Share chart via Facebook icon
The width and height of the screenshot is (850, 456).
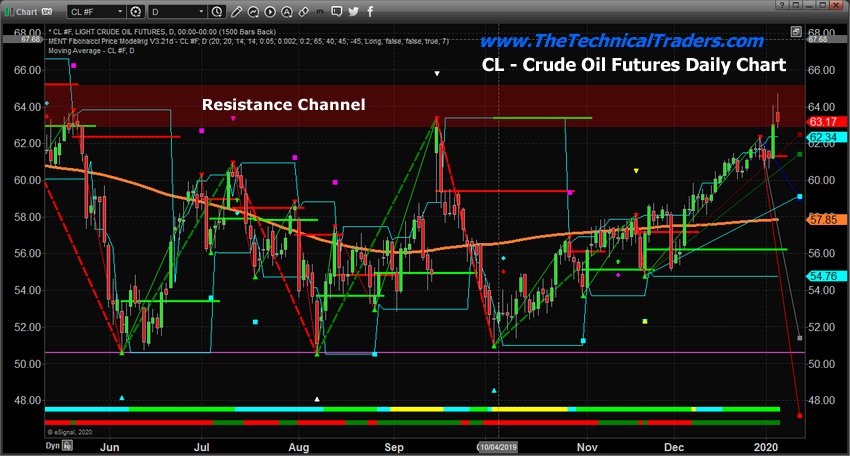[x=370, y=11]
